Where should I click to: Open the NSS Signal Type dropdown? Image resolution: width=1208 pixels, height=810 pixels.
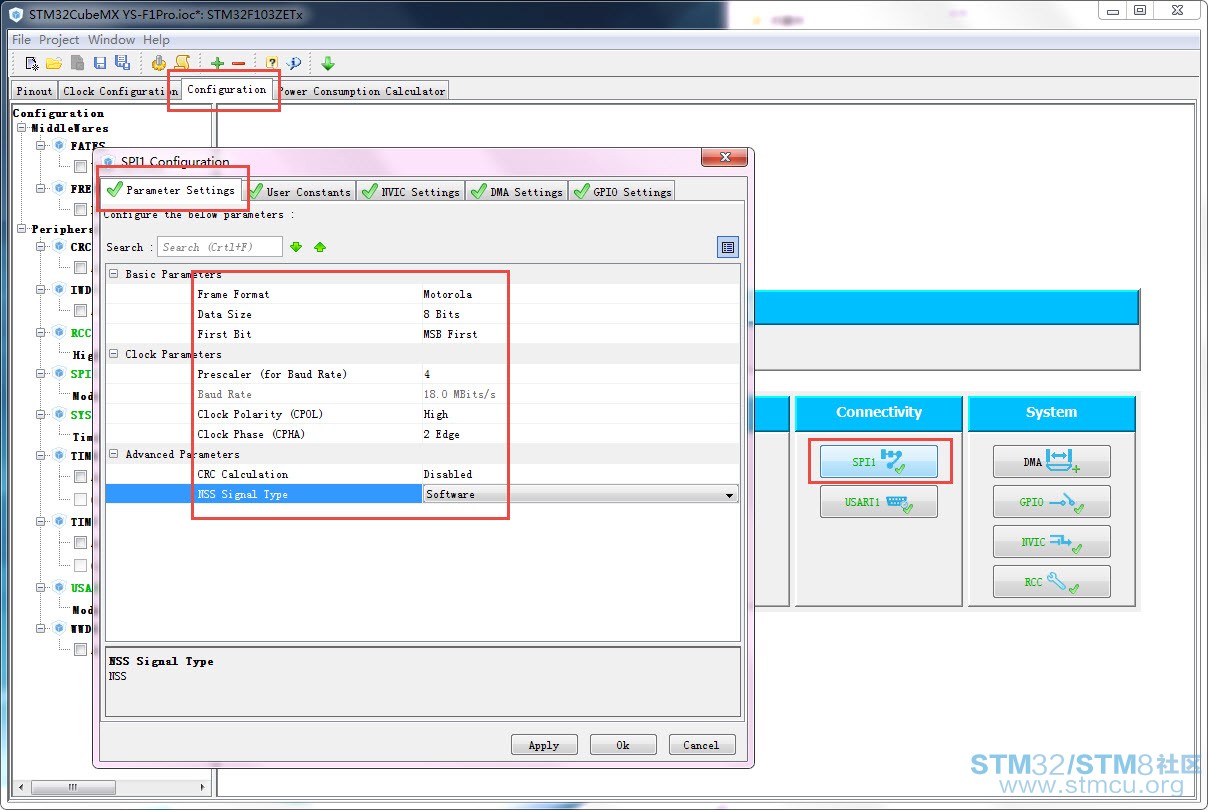729,495
